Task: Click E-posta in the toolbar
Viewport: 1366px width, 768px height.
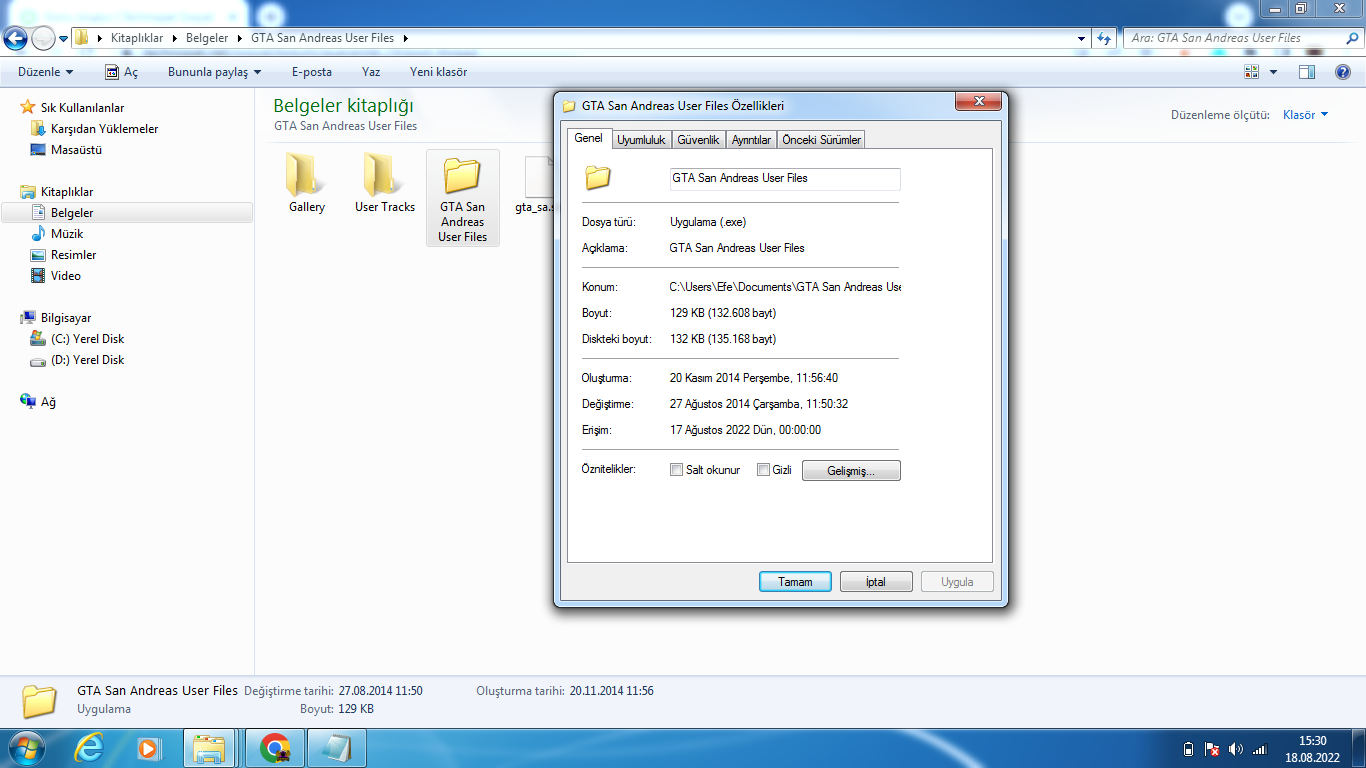Action: (312, 72)
